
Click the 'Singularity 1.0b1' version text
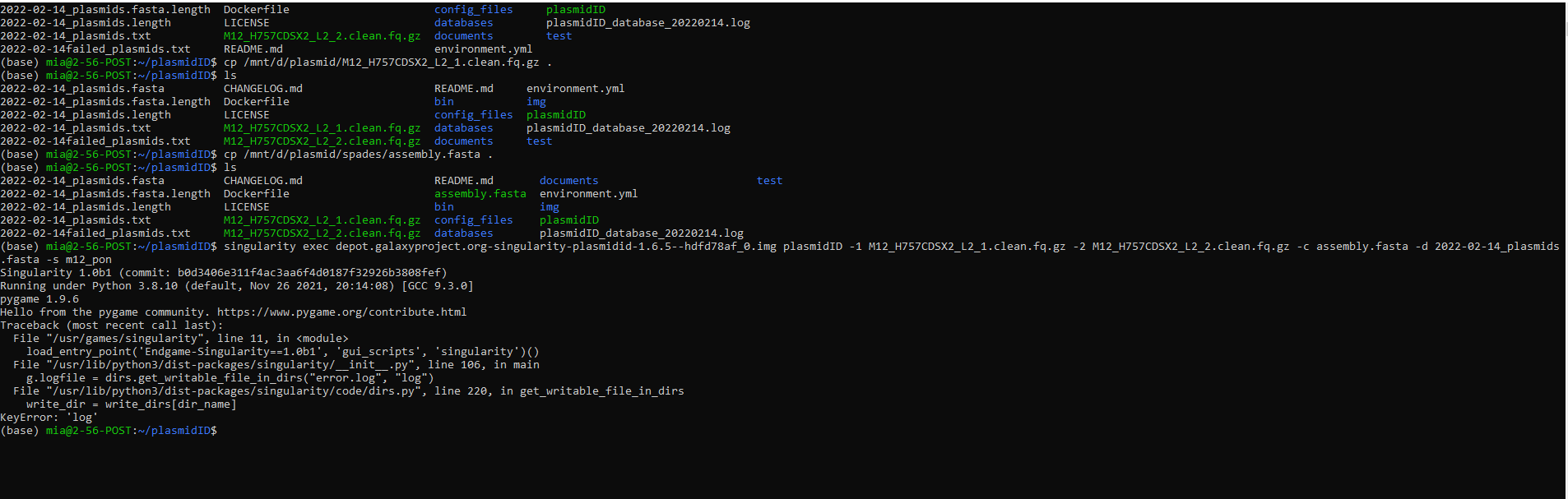pos(56,273)
